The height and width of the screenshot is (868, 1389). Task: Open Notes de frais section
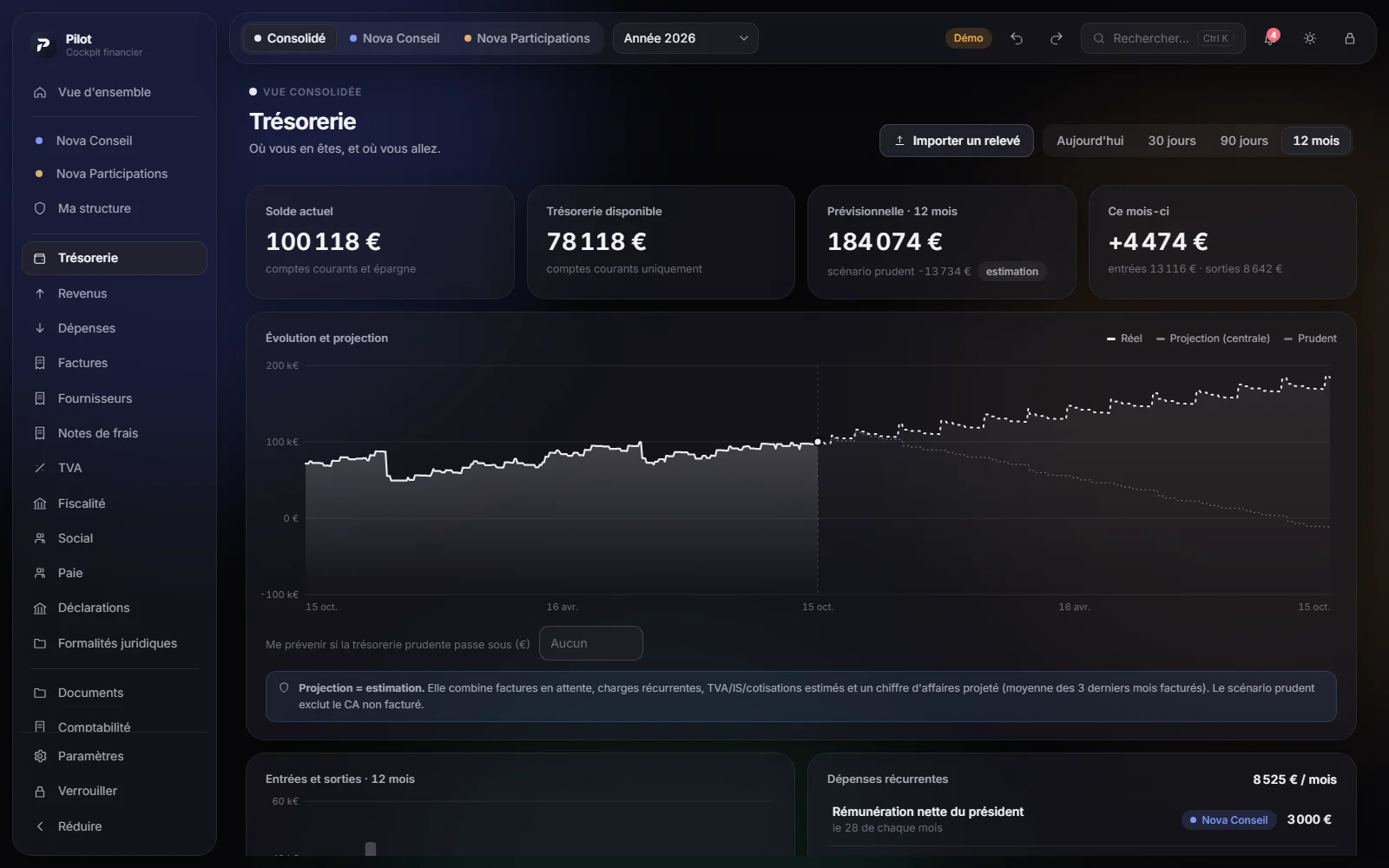[x=115, y=433]
